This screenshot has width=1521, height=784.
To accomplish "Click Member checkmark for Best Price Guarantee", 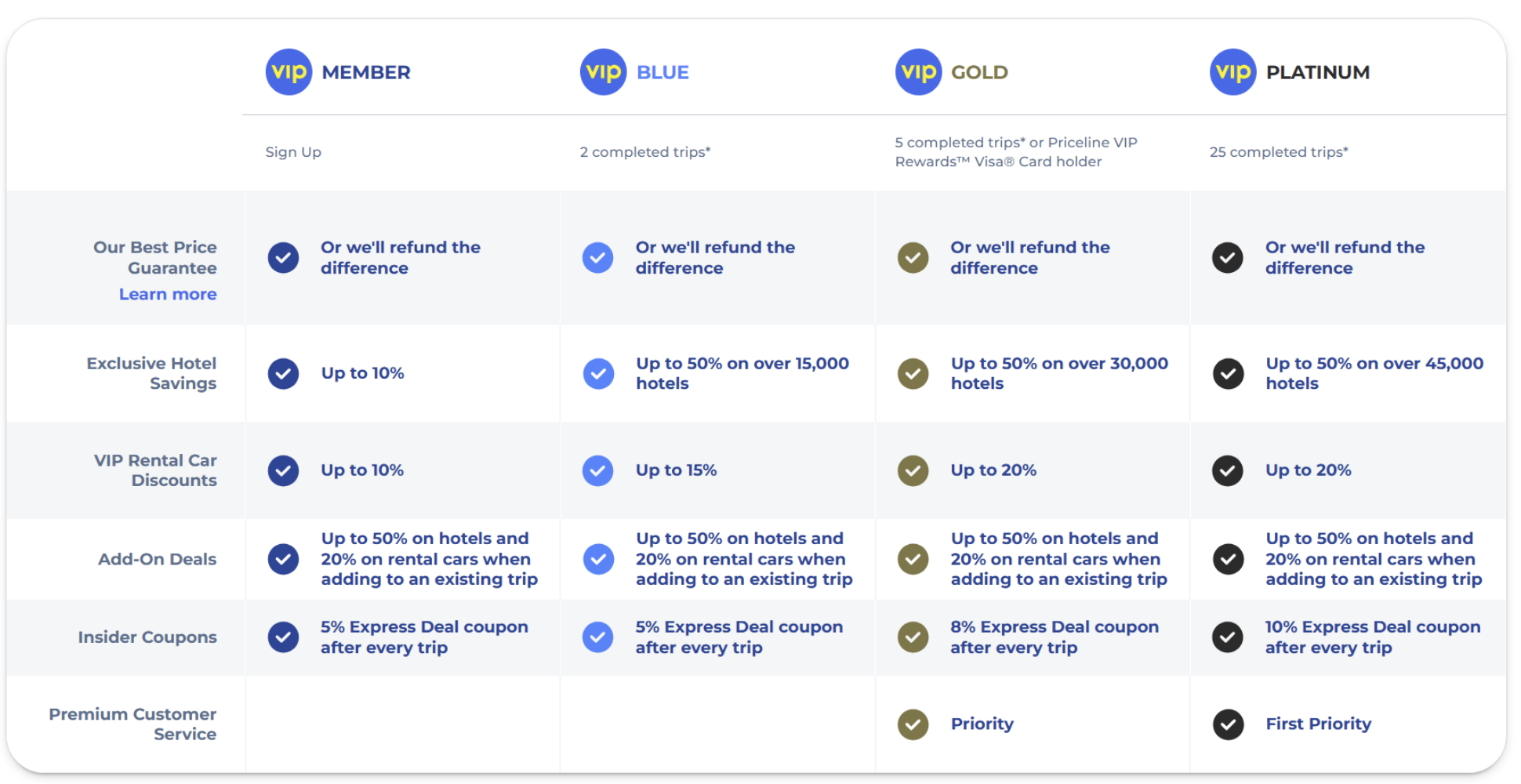I will tap(283, 258).
